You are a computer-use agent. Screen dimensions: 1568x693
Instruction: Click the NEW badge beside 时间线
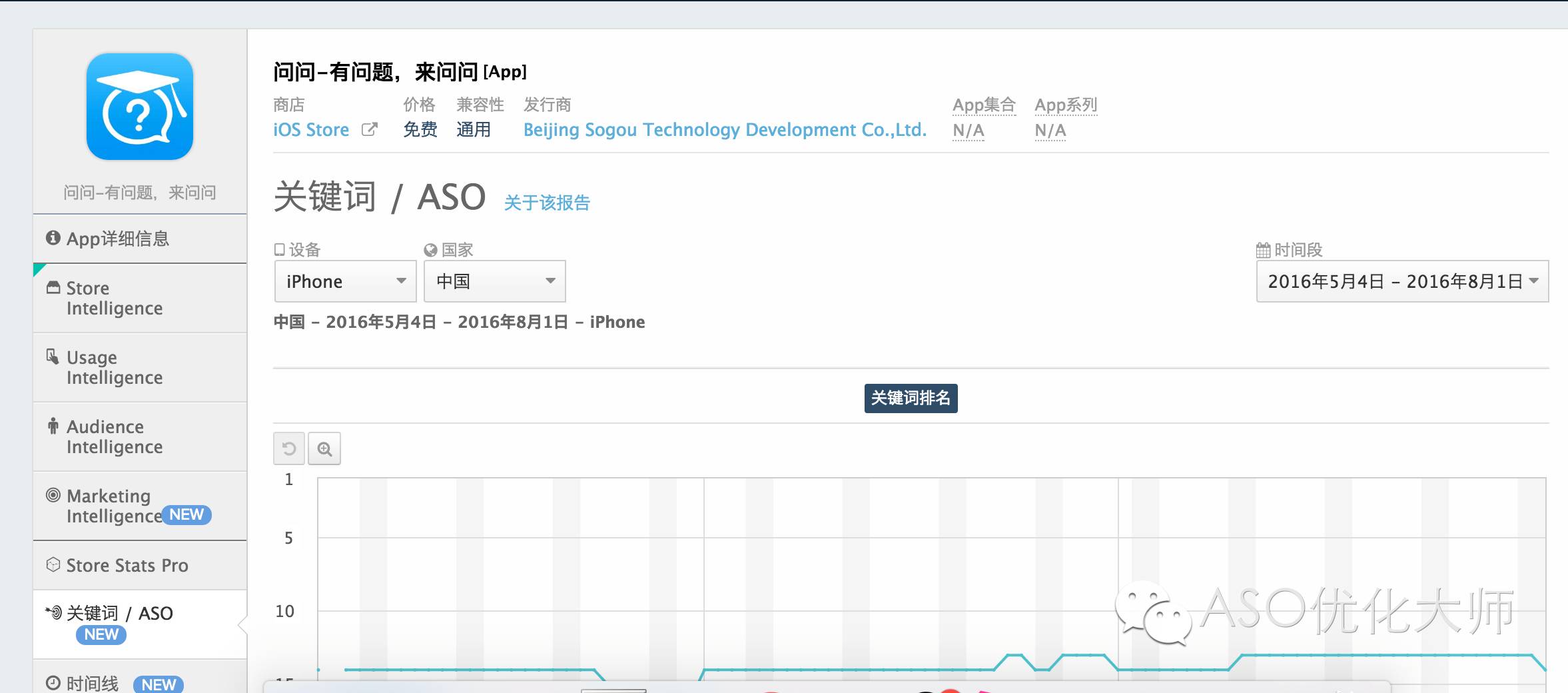tap(159, 684)
